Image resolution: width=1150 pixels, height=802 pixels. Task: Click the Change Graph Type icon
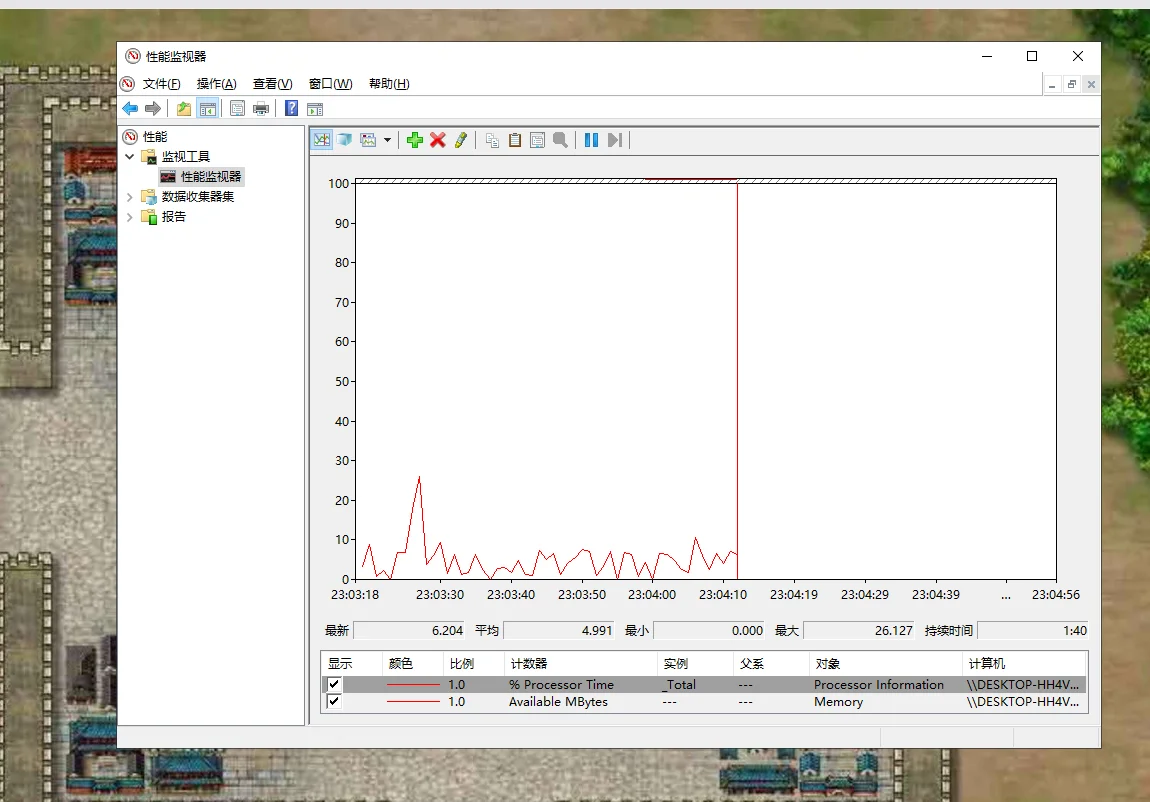click(x=368, y=139)
